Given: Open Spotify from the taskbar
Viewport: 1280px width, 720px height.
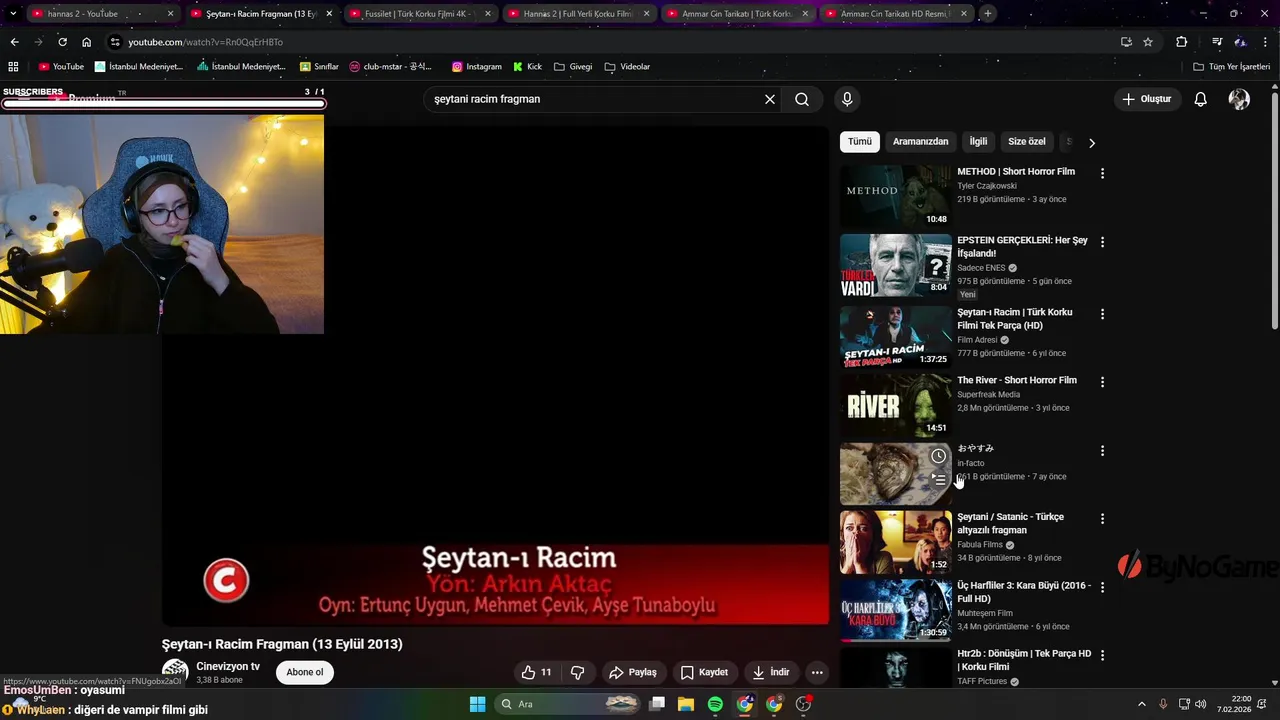Looking at the screenshot, I should tap(715, 704).
